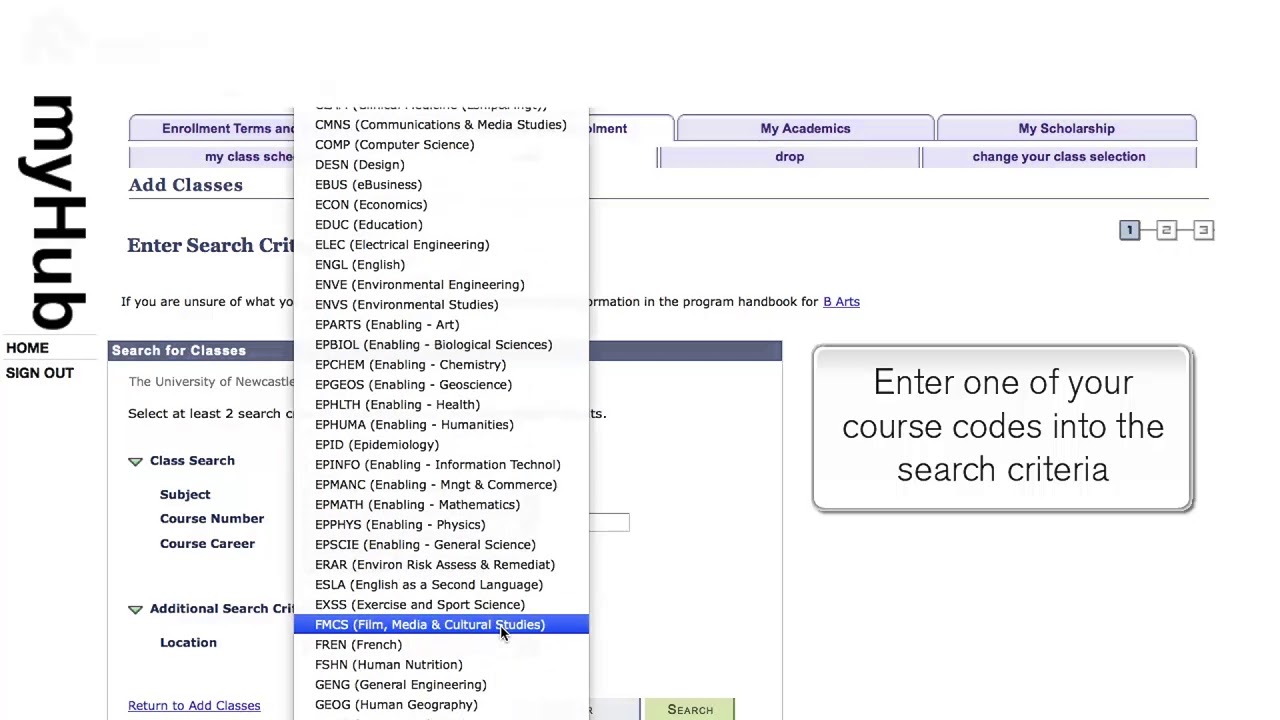Click the Course Number input field
1280x720 pixels.
click(x=609, y=522)
